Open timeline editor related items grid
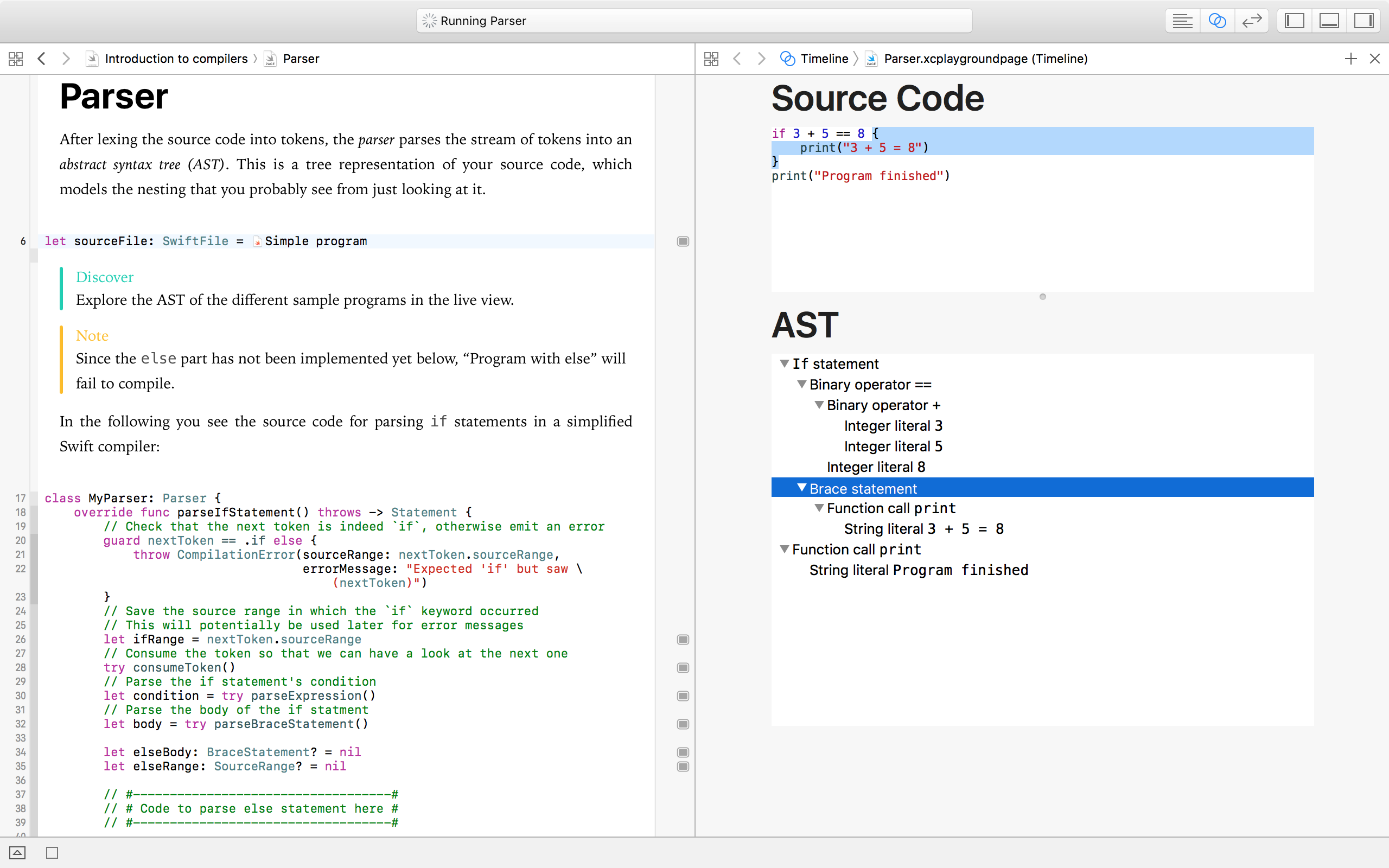This screenshot has height=868, width=1389. point(711,59)
